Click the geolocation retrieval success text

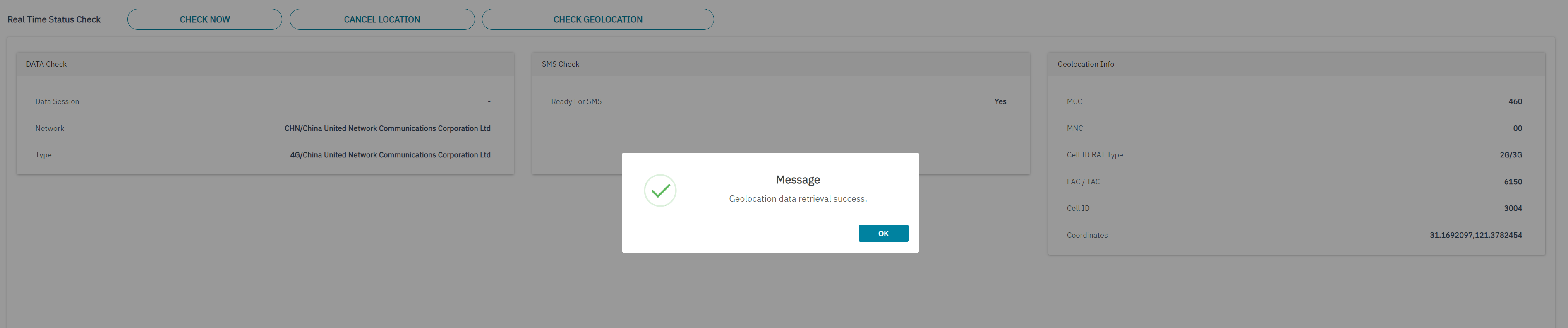(797, 199)
